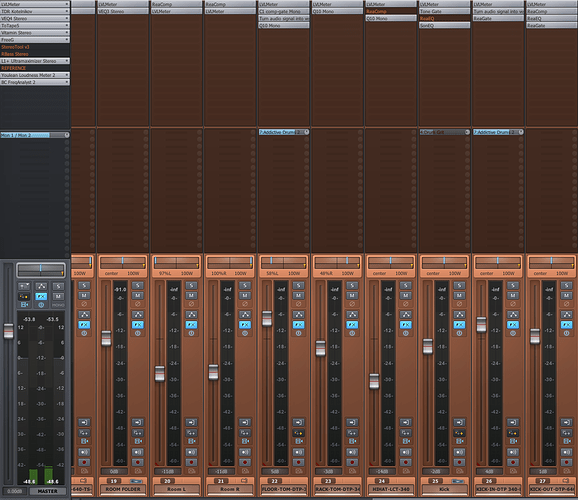Open FreeG plugin dropdown arrow on master
This screenshot has width=578, height=500.
click(67, 39)
